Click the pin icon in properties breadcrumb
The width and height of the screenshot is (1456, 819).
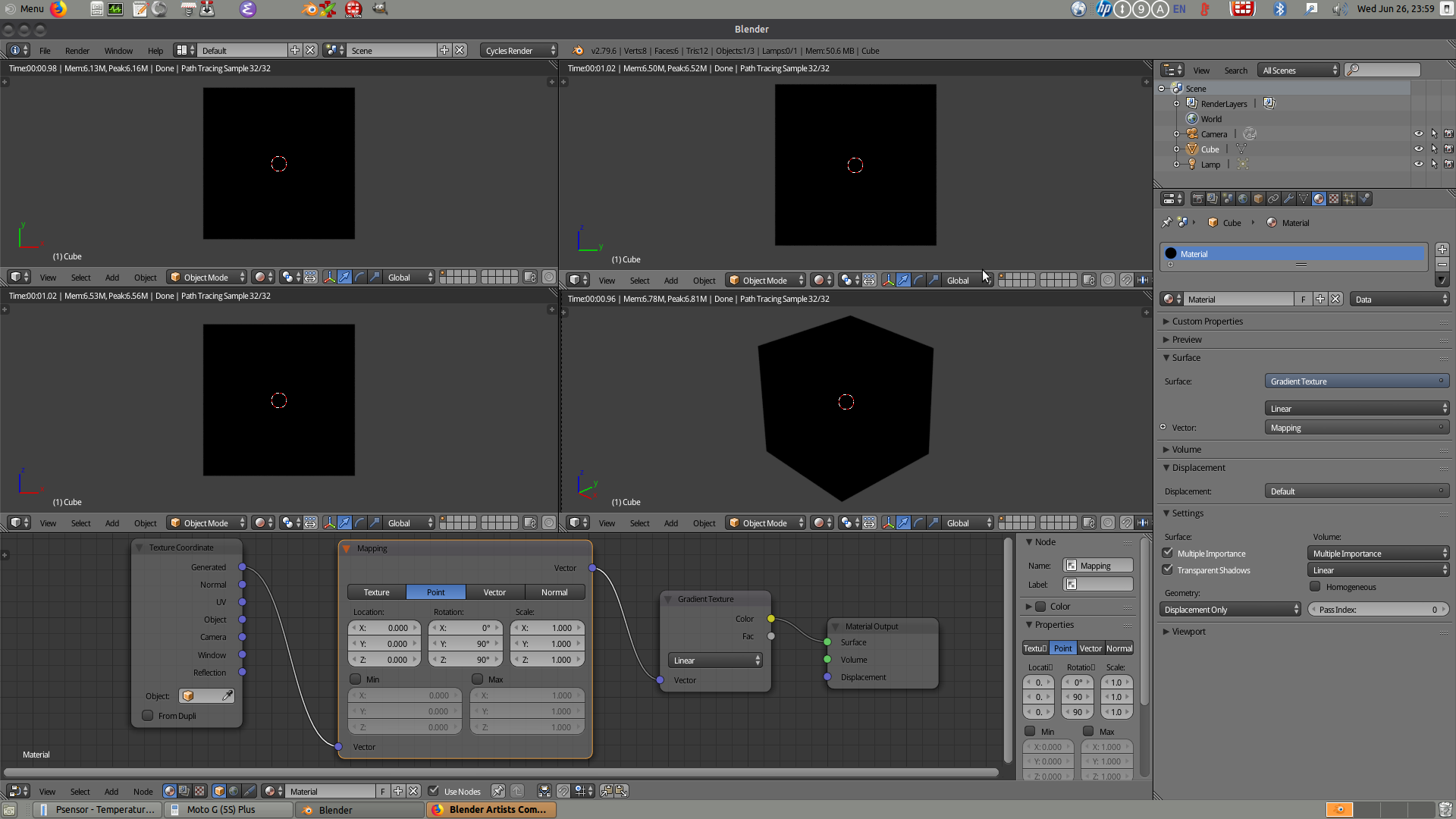click(1166, 223)
